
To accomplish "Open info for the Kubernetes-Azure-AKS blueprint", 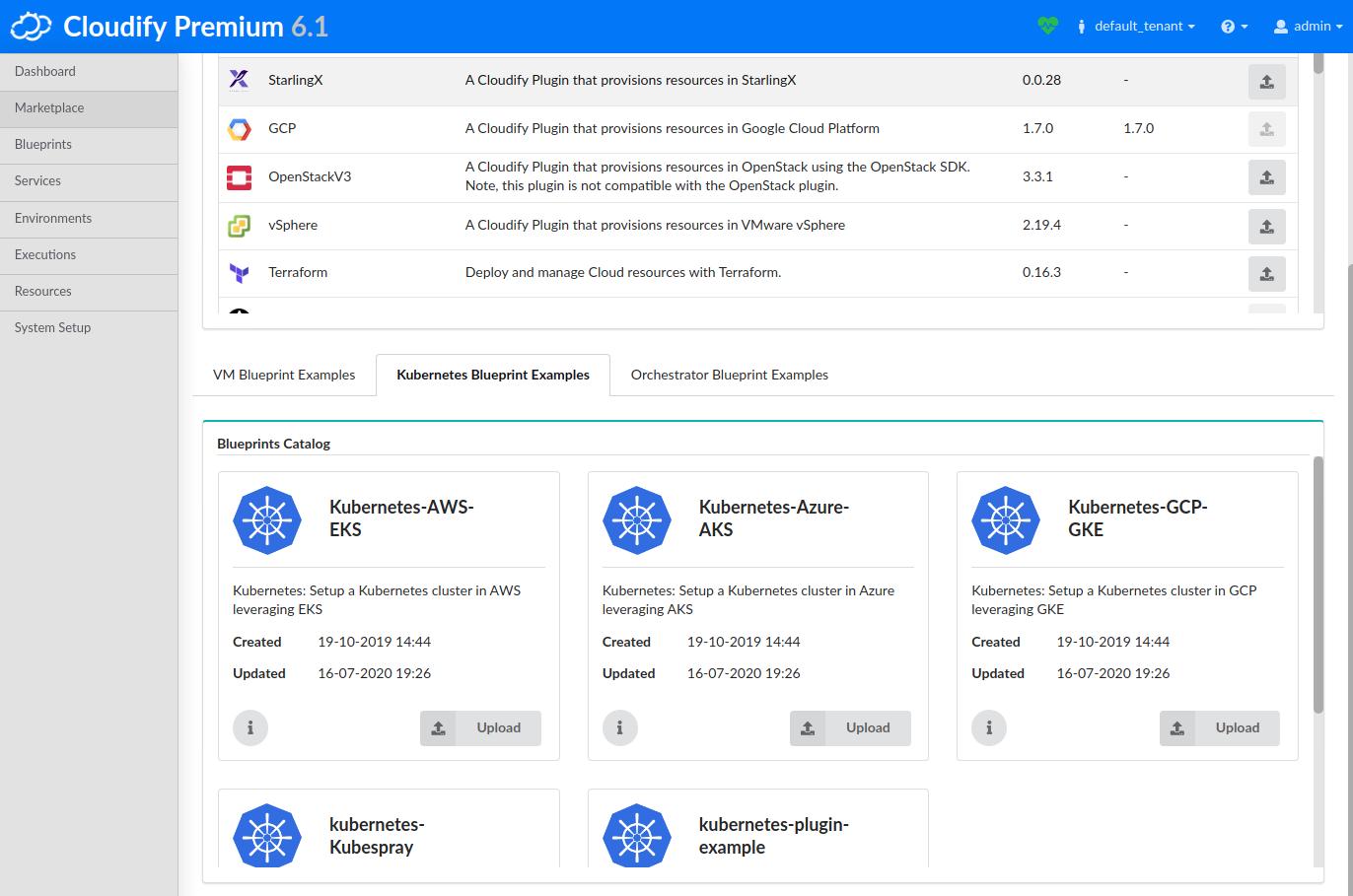I will tap(619, 727).
